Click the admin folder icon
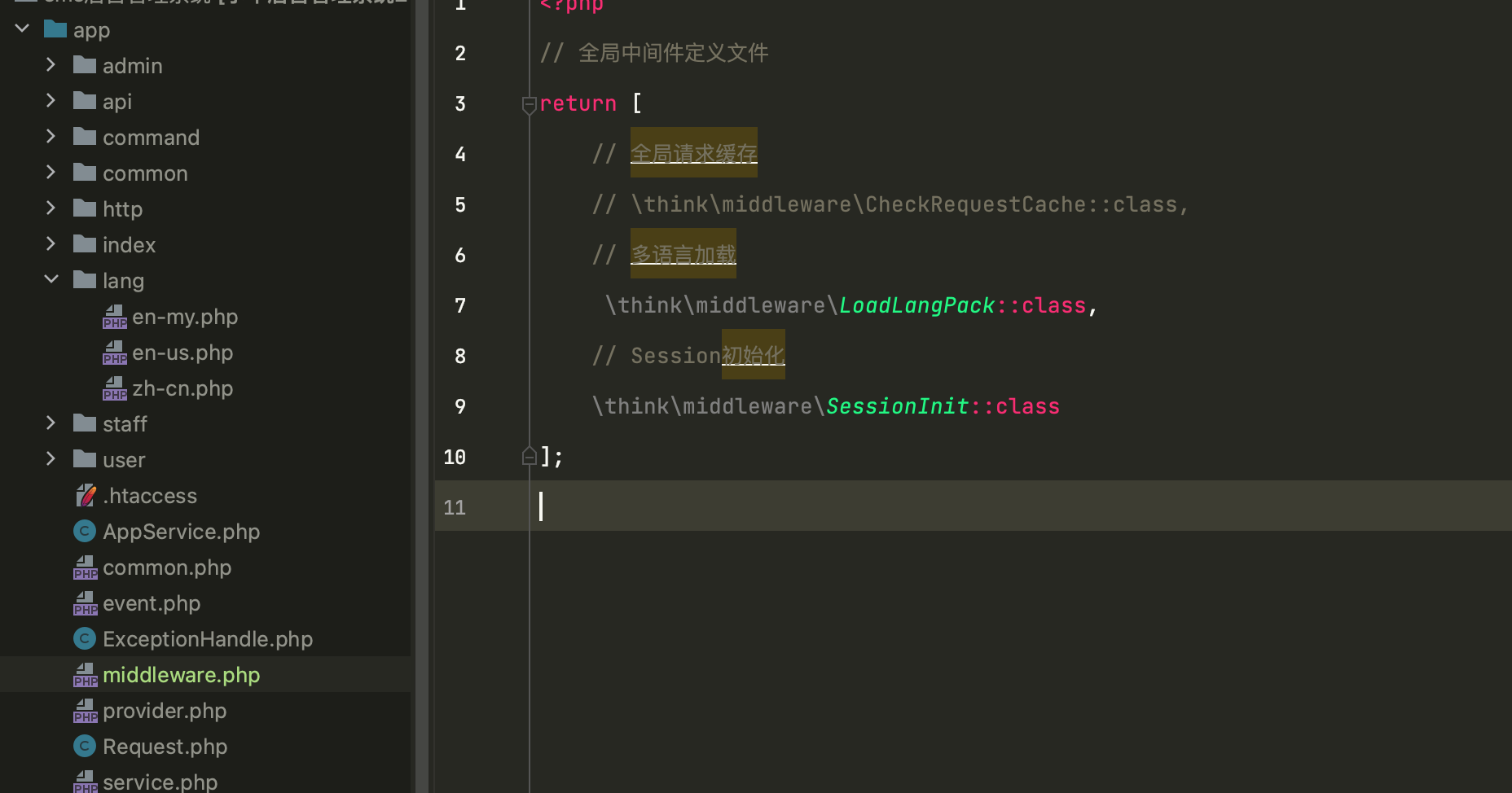 (x=85, y=65)
